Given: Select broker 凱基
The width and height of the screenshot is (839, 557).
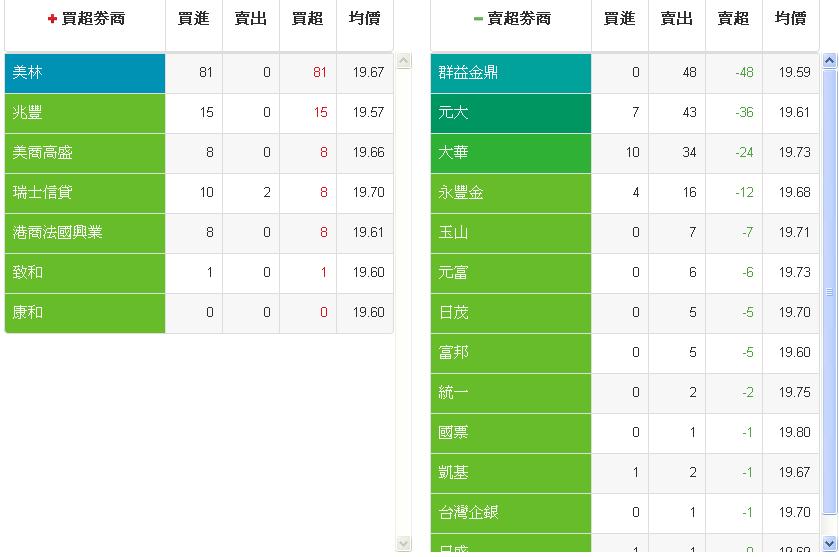Looking at the screenshot, I should [x=511, y=472].
